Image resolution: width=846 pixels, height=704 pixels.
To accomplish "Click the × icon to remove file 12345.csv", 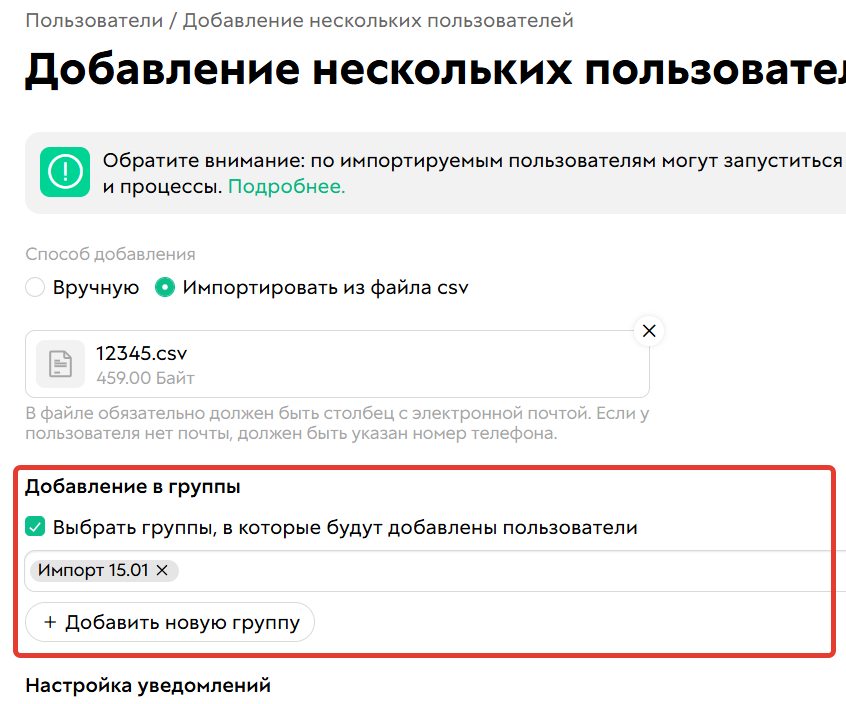I will [x=649, y=330].
